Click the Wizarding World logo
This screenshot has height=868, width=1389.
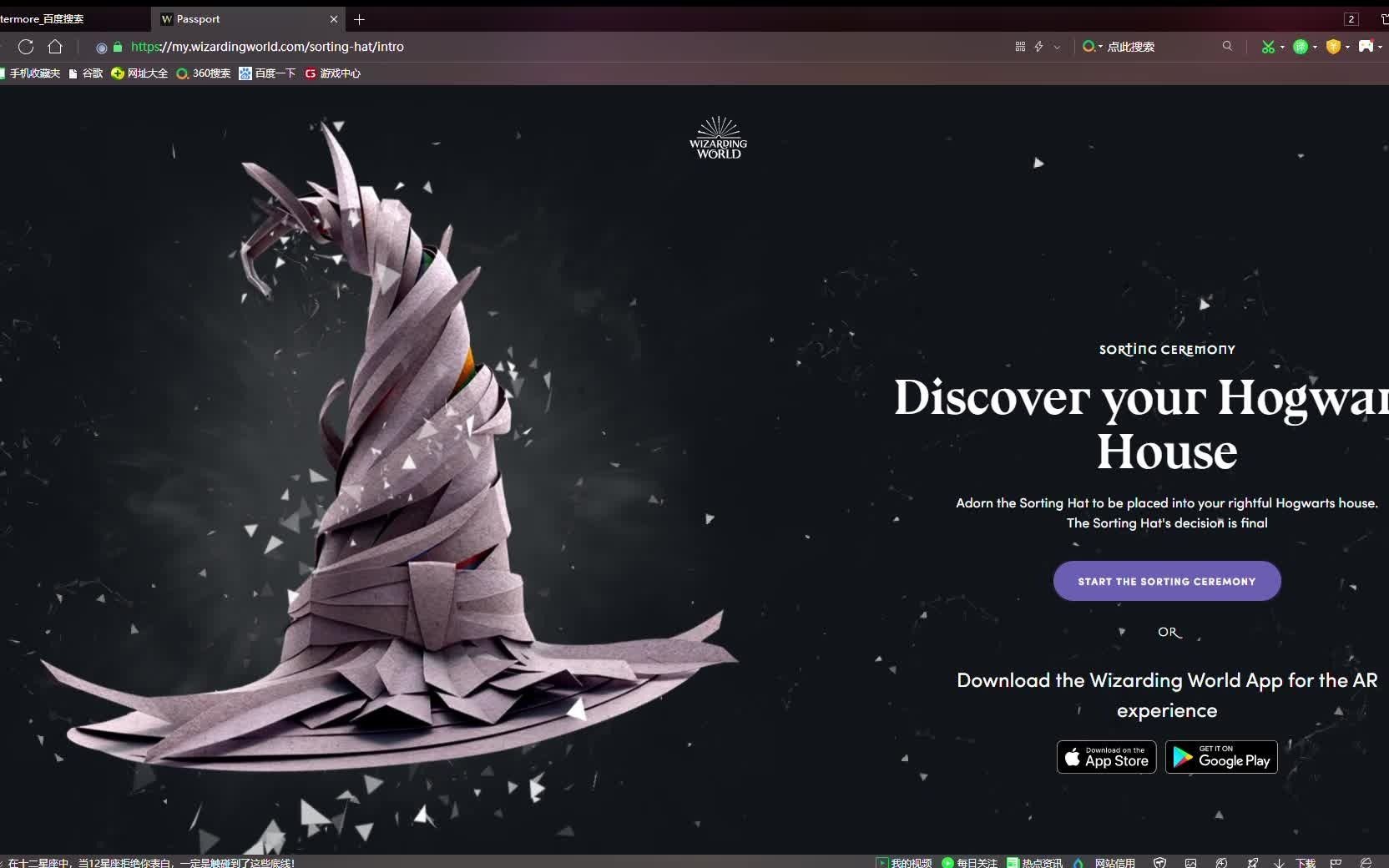(719, 138)
